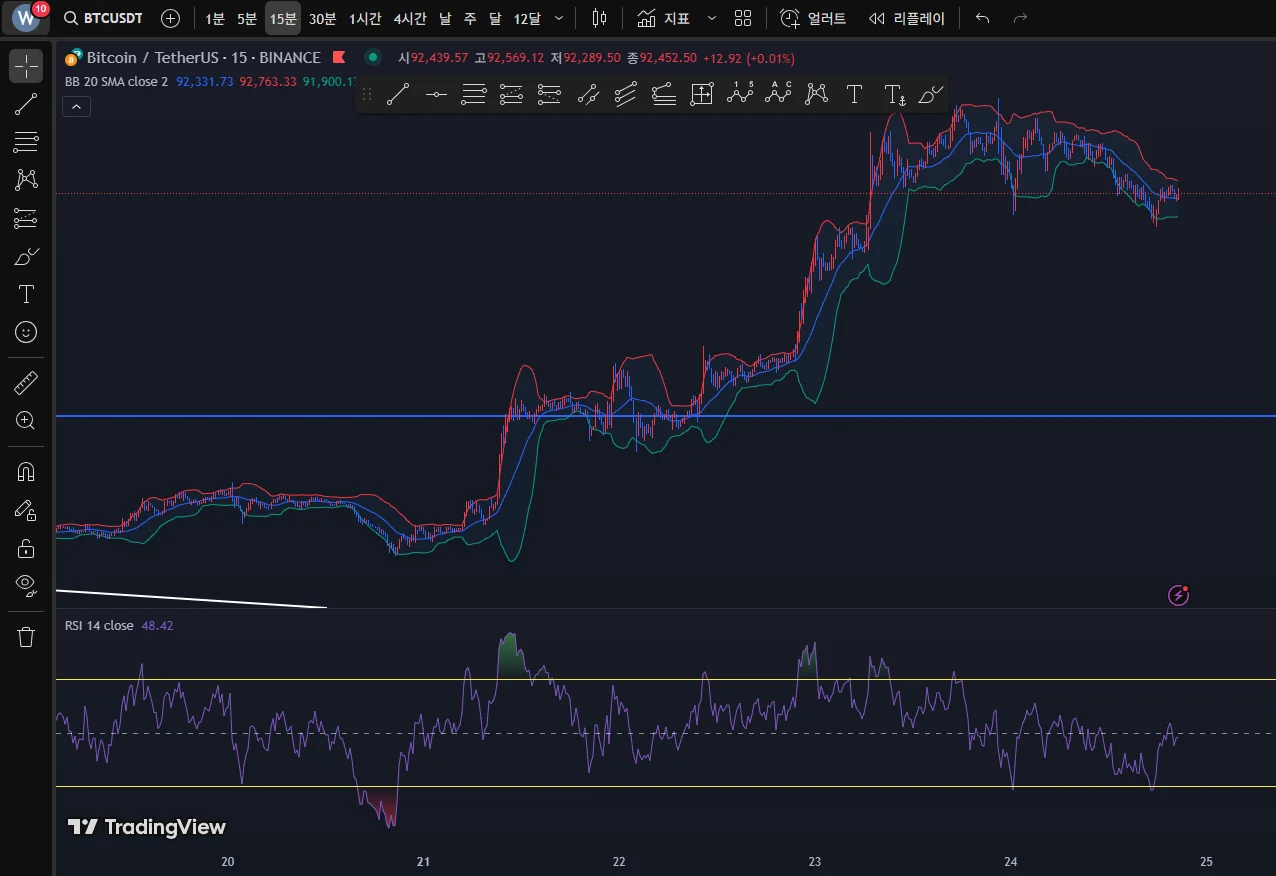Start 리플레이 bar replay
The height and width of the screenshot is (876, 1276).
tap(906, 18)
